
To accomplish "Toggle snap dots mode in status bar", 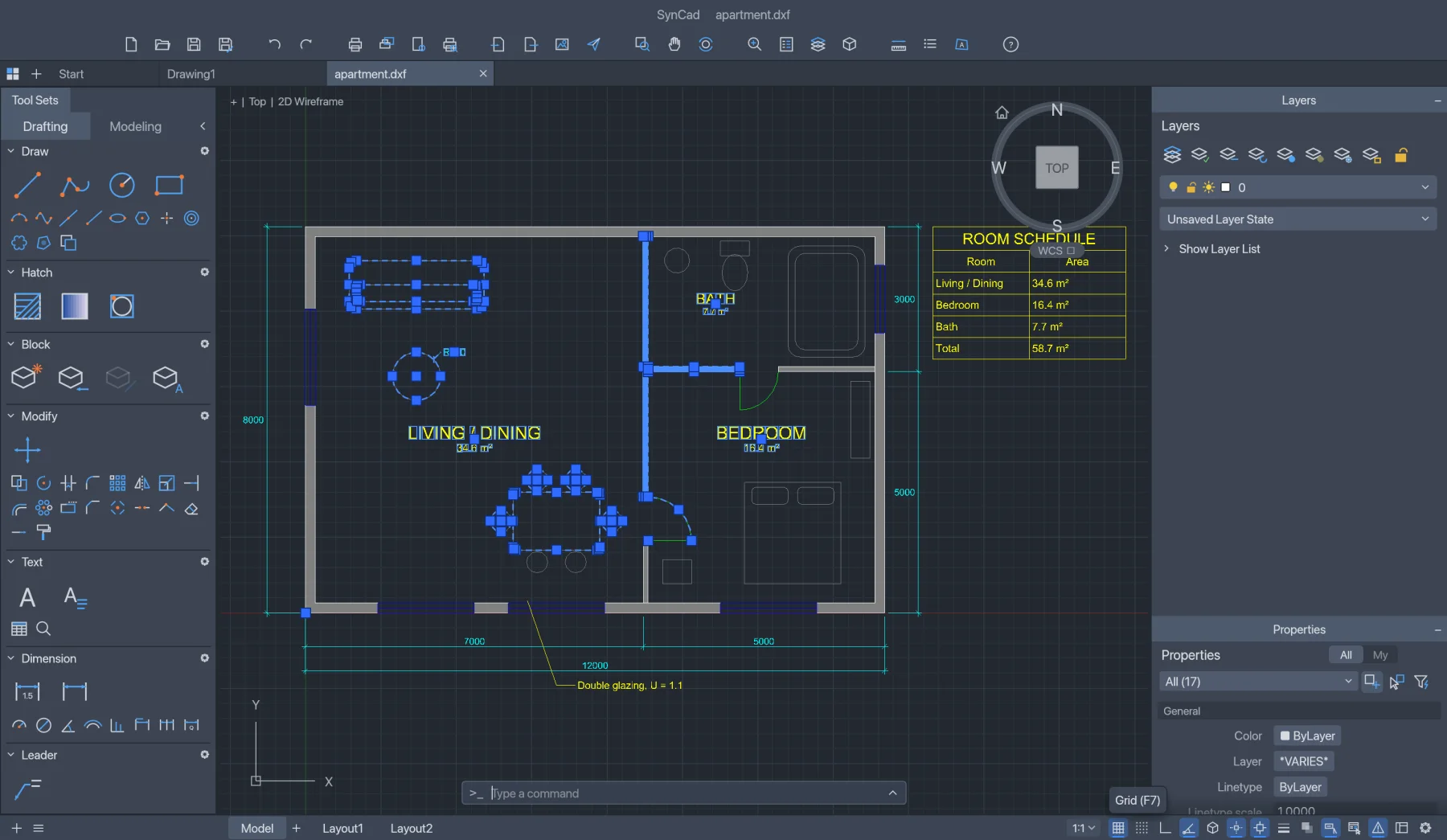I will click(1142, 828).
